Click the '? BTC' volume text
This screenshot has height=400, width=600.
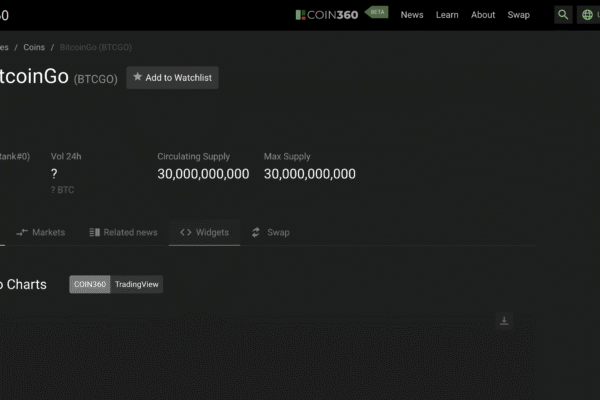click(x=62, y=190)
